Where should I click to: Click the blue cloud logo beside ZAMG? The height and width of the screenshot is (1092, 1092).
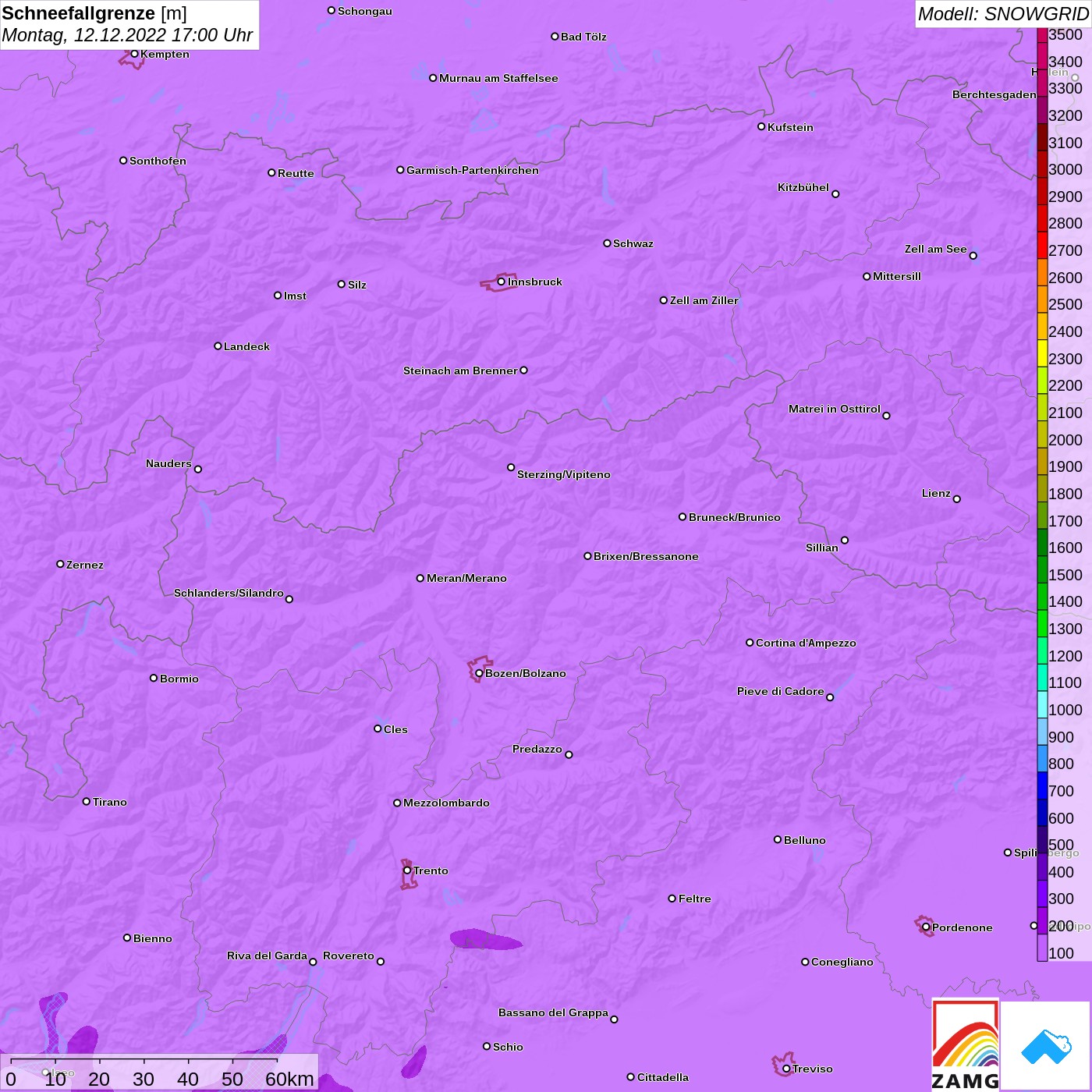pos(1046,1046)
